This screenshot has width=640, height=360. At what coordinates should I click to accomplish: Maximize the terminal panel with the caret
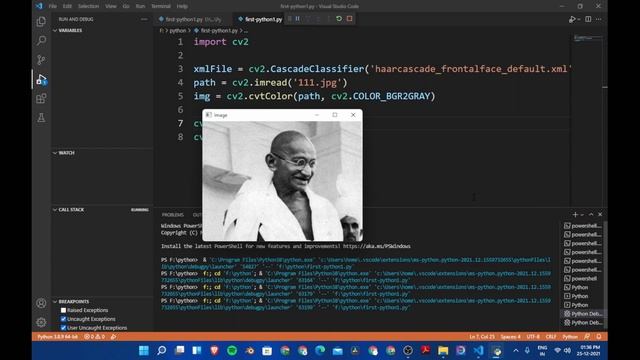click(x=591, y=215)
